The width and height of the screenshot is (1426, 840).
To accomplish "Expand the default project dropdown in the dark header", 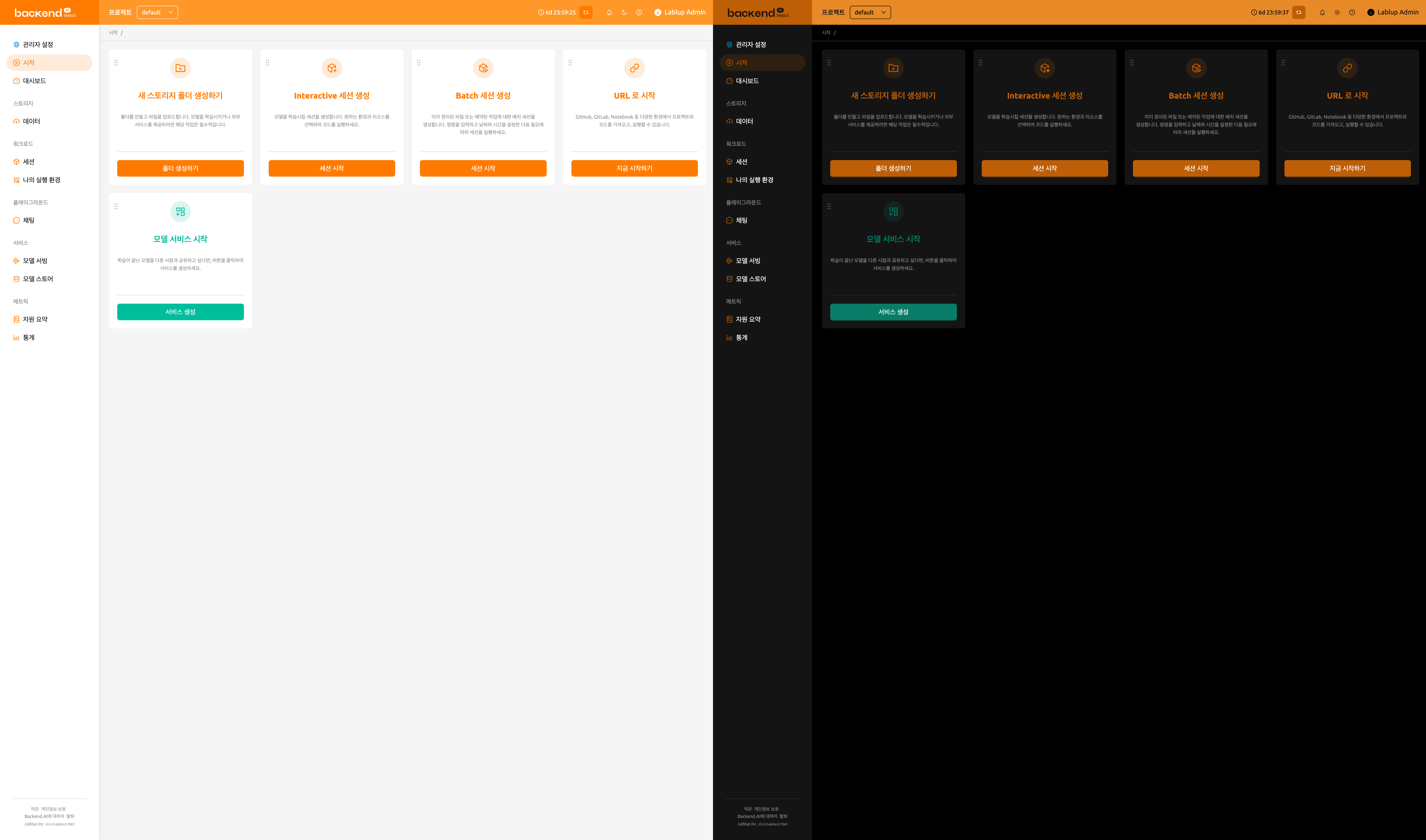I will point(870,12).
